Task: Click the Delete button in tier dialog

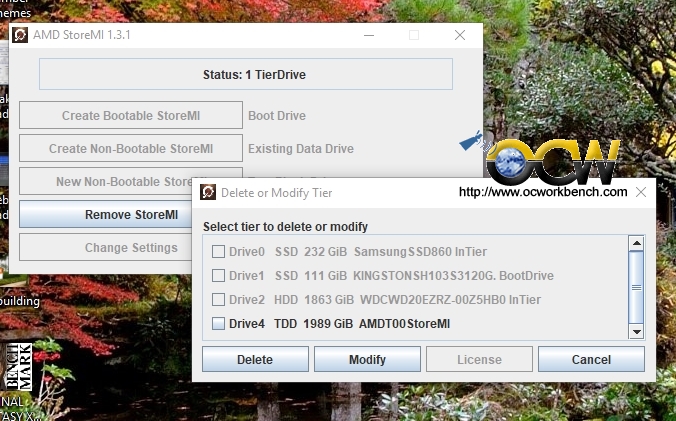Action: point(255,359)
